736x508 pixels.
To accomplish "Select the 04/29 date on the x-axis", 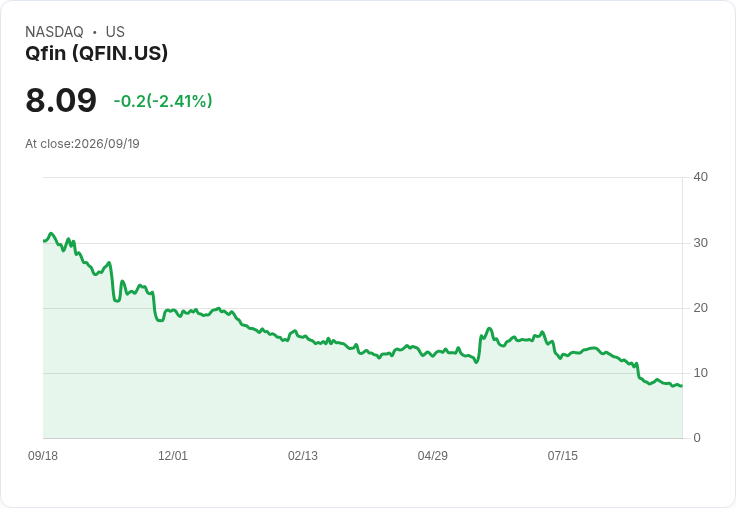I will pos(432,455).
